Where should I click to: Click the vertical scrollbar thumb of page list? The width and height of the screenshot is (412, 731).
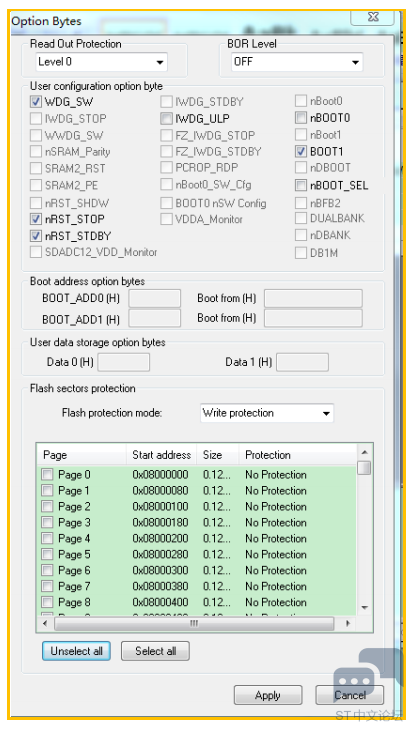[x=365, y=467]
